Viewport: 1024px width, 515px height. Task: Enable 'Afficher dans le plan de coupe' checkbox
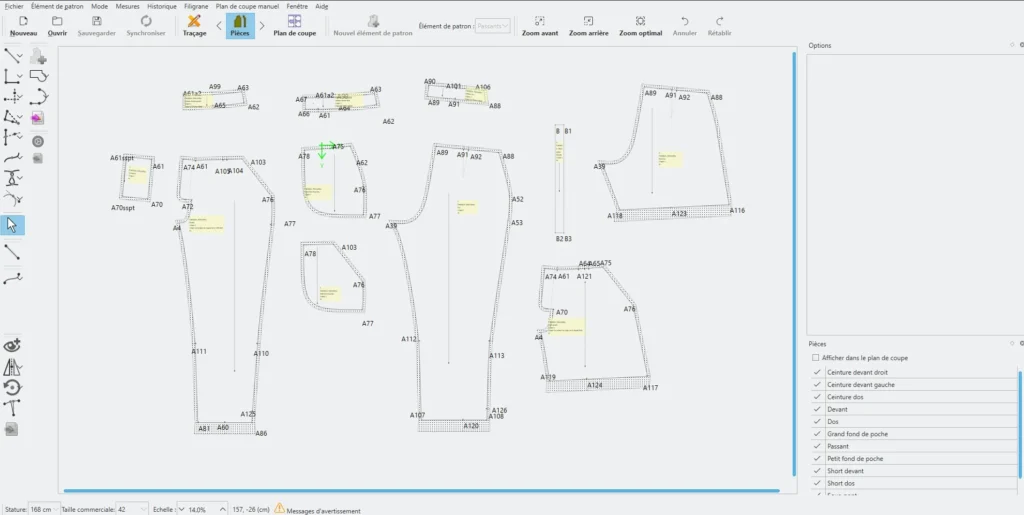tap(816, 358)
